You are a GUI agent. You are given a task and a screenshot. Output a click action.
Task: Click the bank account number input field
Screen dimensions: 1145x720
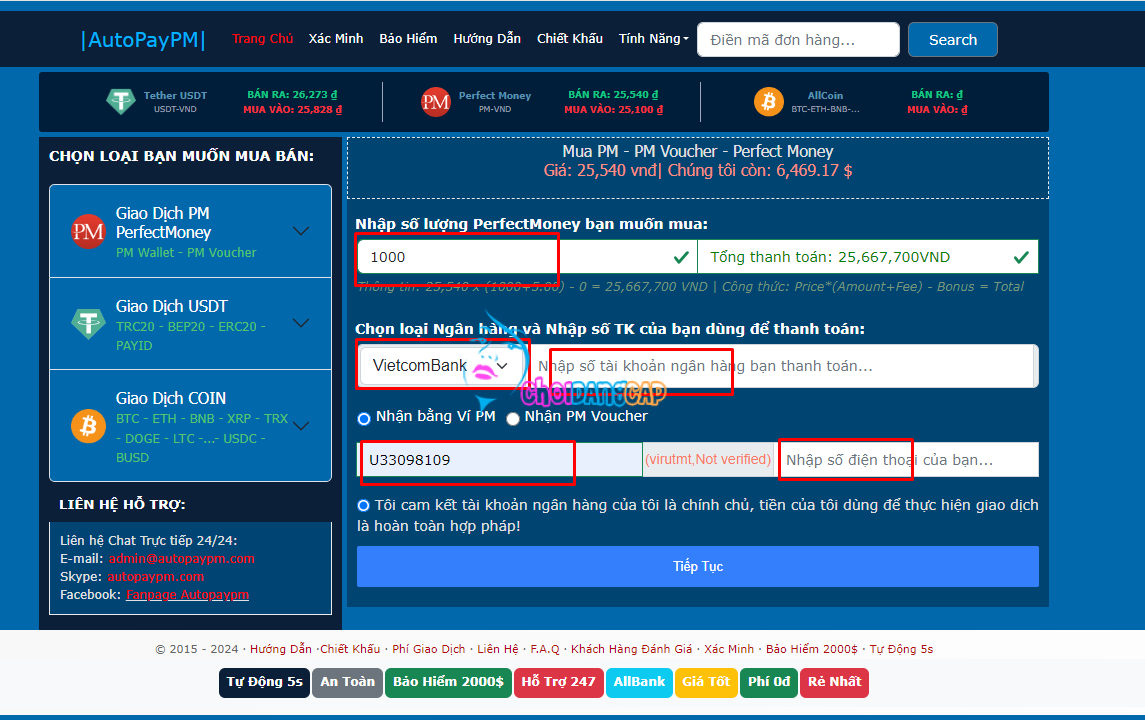pyautogui.click(x=782, y=366)
